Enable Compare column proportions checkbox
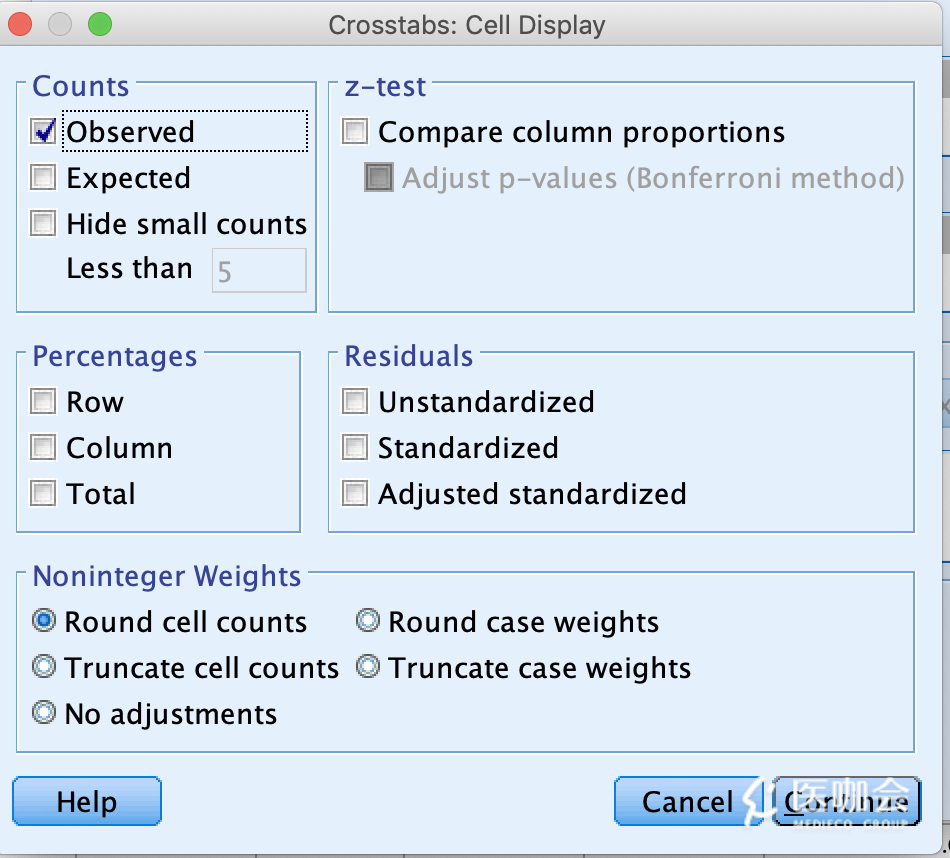950x858 pixels. tap(356, 132)
